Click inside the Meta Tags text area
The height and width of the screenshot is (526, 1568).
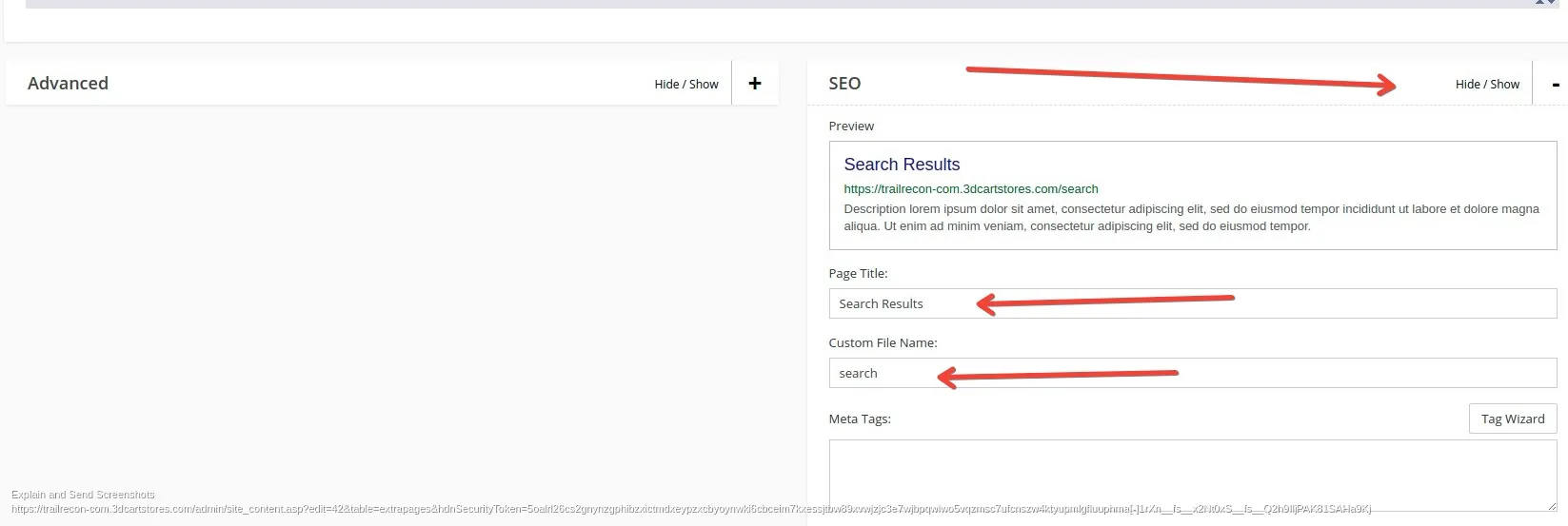coord(1190,474)
